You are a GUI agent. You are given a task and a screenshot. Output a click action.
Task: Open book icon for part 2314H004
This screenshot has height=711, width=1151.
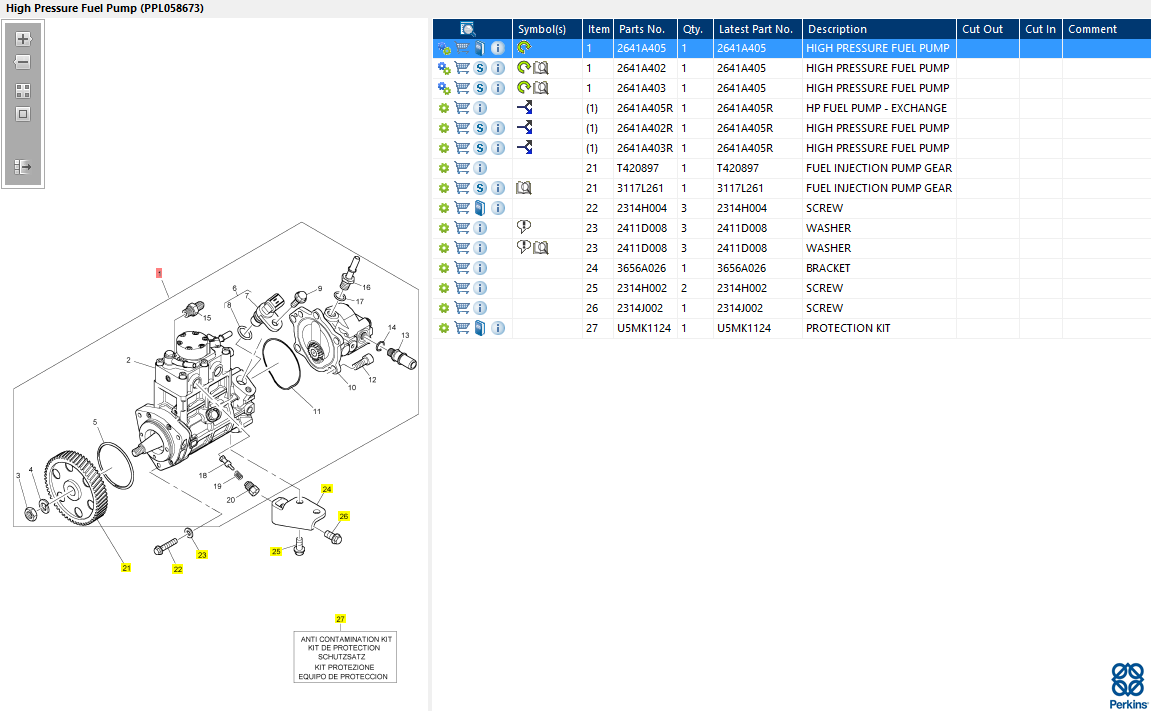click(480, 208)
